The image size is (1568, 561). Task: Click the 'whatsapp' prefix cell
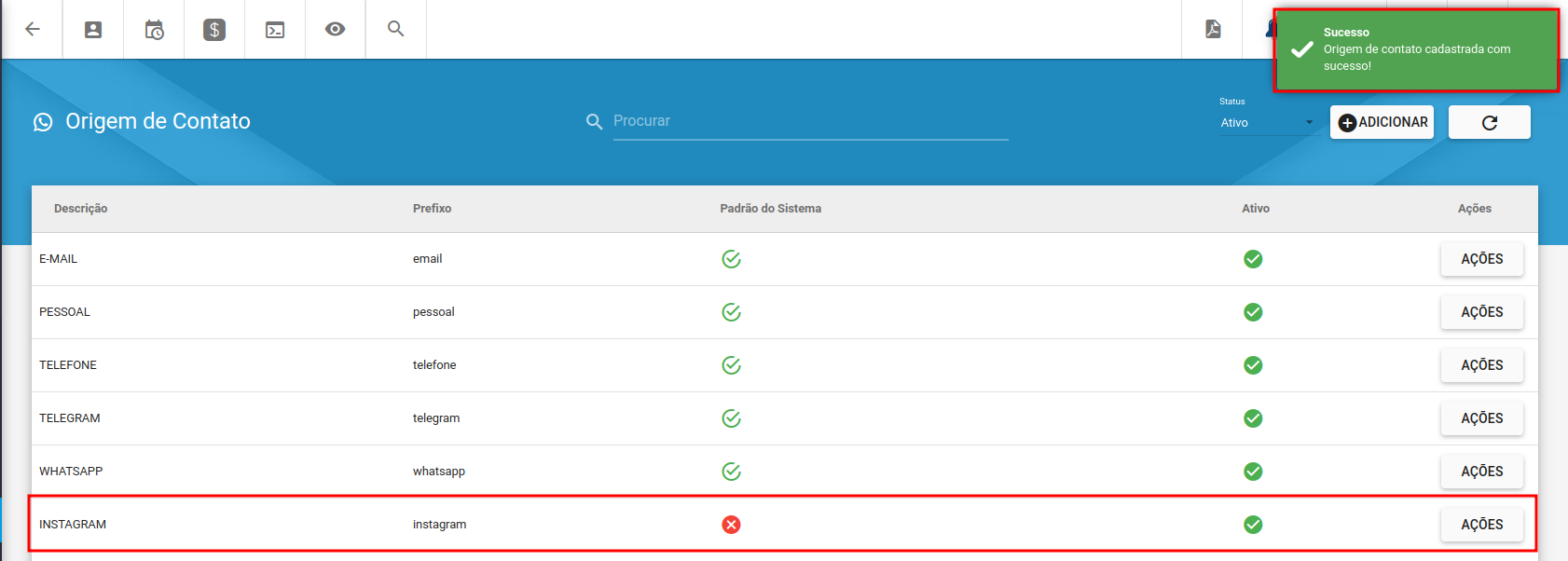click(x=439, y=472)
